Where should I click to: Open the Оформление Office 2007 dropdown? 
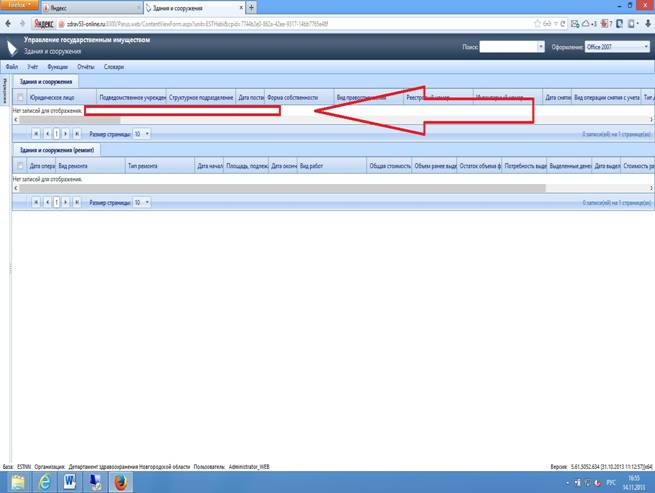pyautogui.click(x=614, y=47)
